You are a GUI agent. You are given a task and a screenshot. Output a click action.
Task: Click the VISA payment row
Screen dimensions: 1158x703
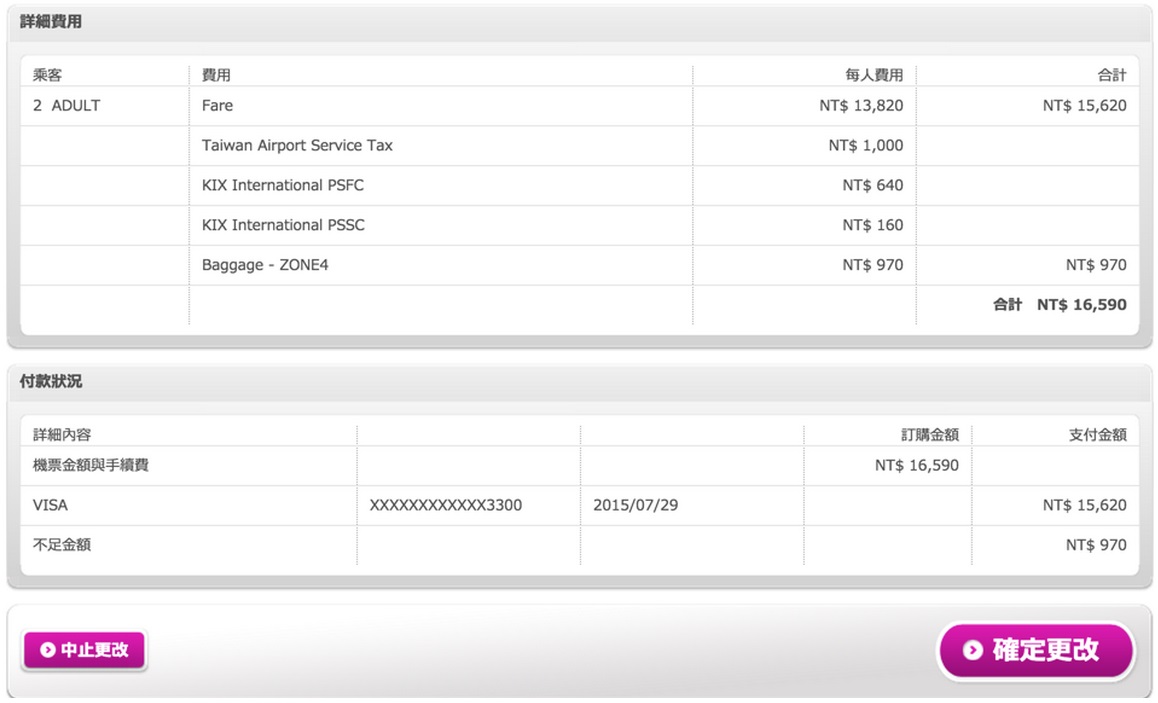580,505
